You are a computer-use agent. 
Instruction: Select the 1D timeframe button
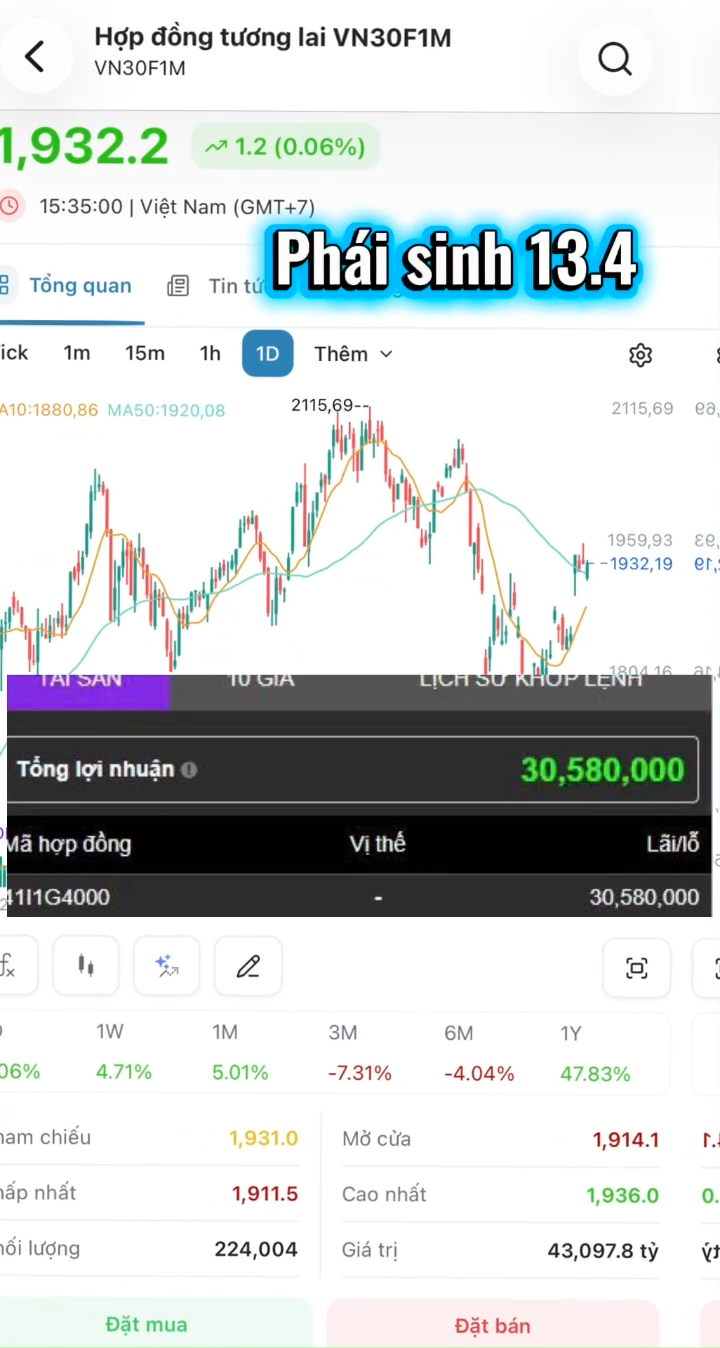tap(267, 354)
